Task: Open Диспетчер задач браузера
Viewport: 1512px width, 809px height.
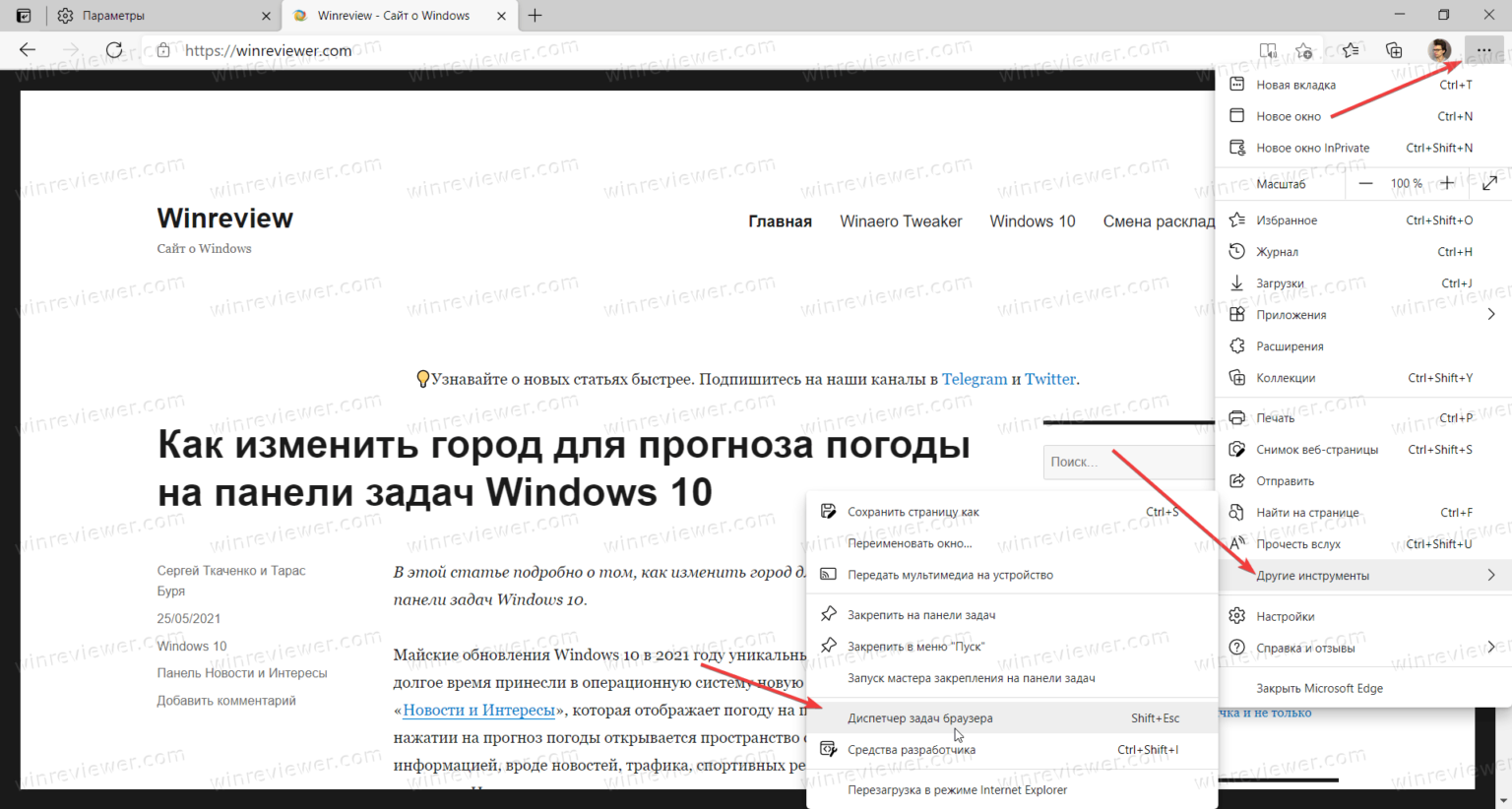Action: pyautogui.click(x=1012, y=718)
